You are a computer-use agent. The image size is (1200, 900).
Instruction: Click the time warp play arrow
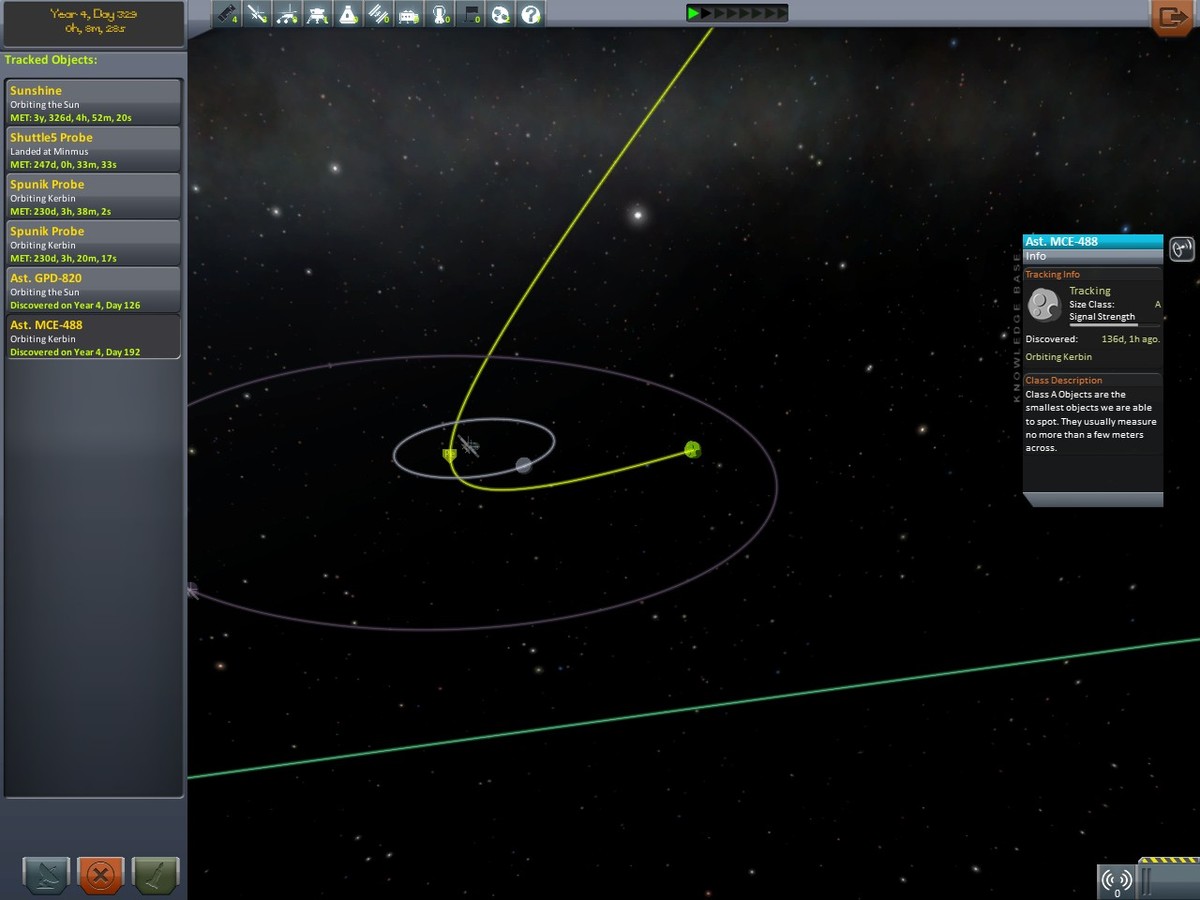pos(693,13)
